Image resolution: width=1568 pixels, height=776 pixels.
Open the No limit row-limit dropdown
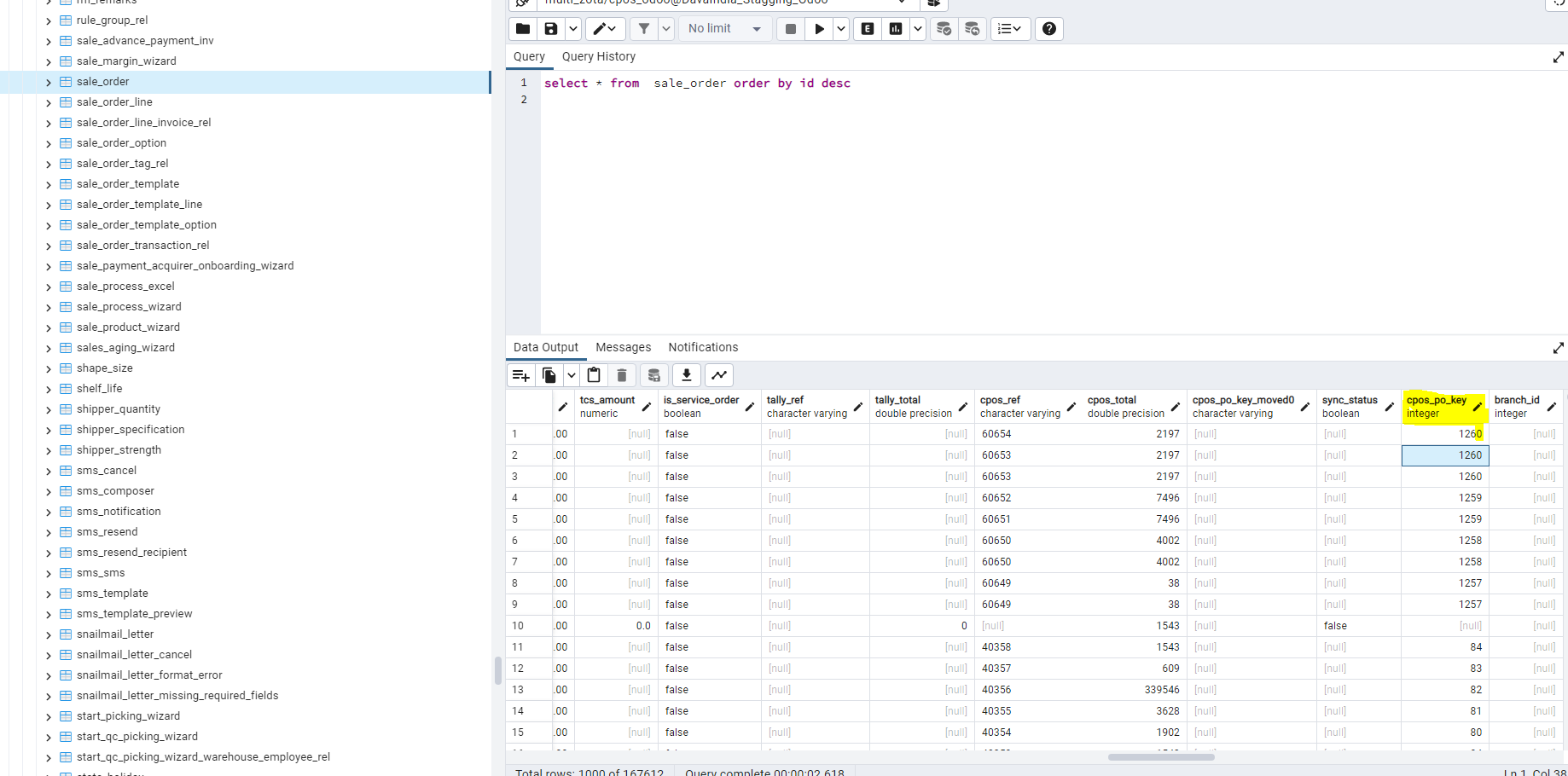[x=724, y=29]
